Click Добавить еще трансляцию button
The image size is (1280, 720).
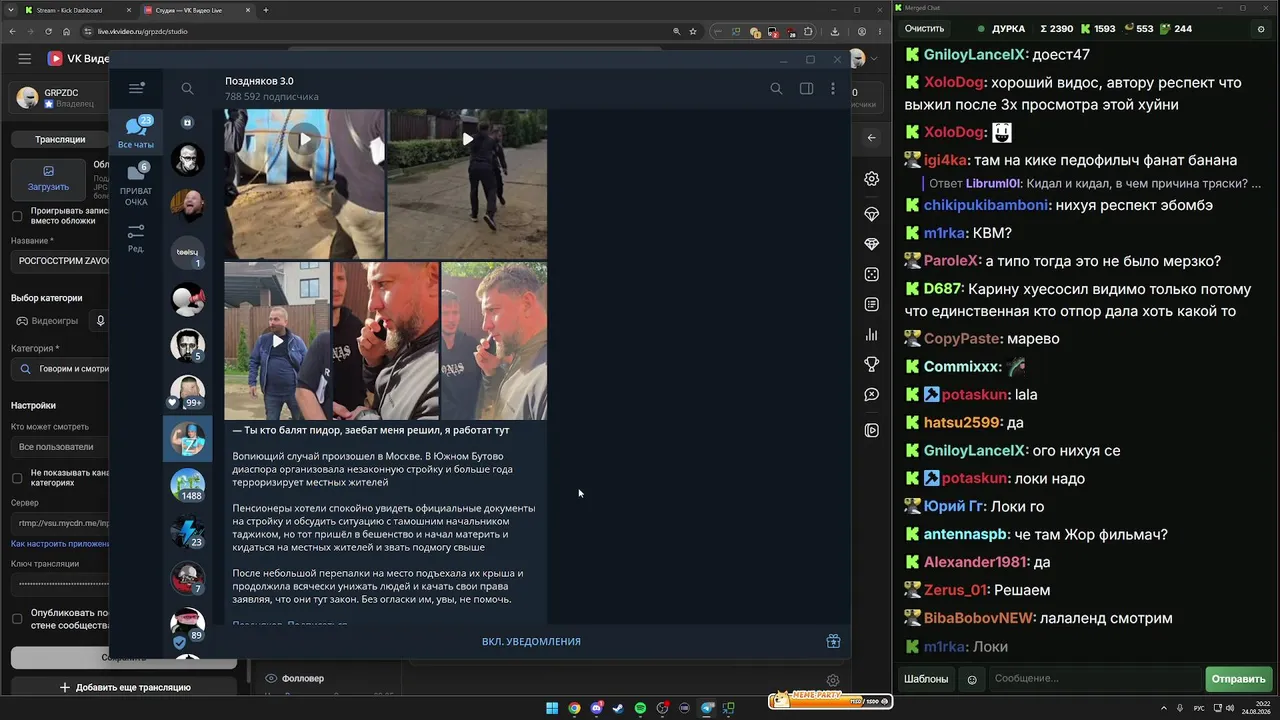coord(124,688)
